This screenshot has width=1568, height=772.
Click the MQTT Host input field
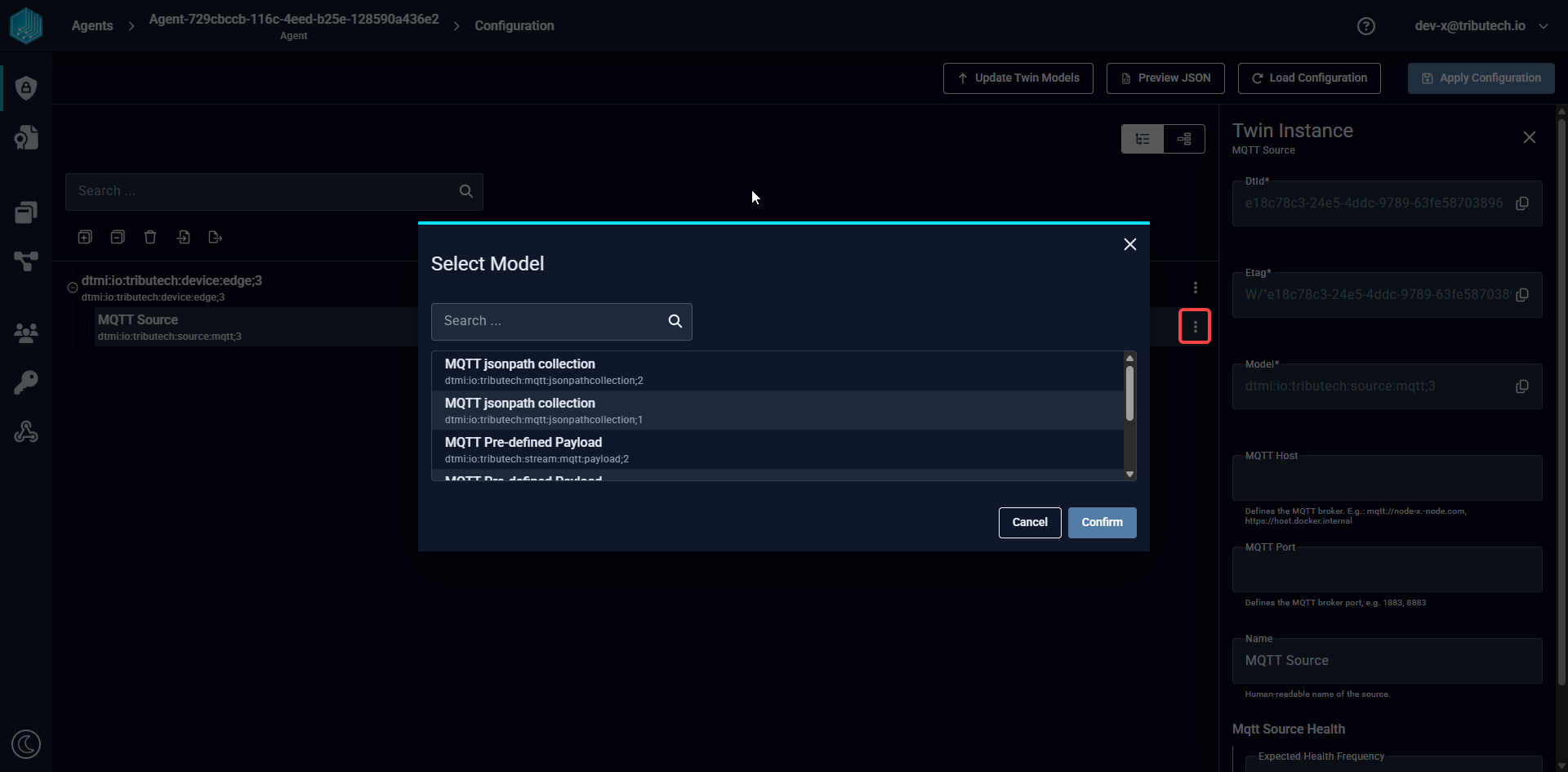1388,478
